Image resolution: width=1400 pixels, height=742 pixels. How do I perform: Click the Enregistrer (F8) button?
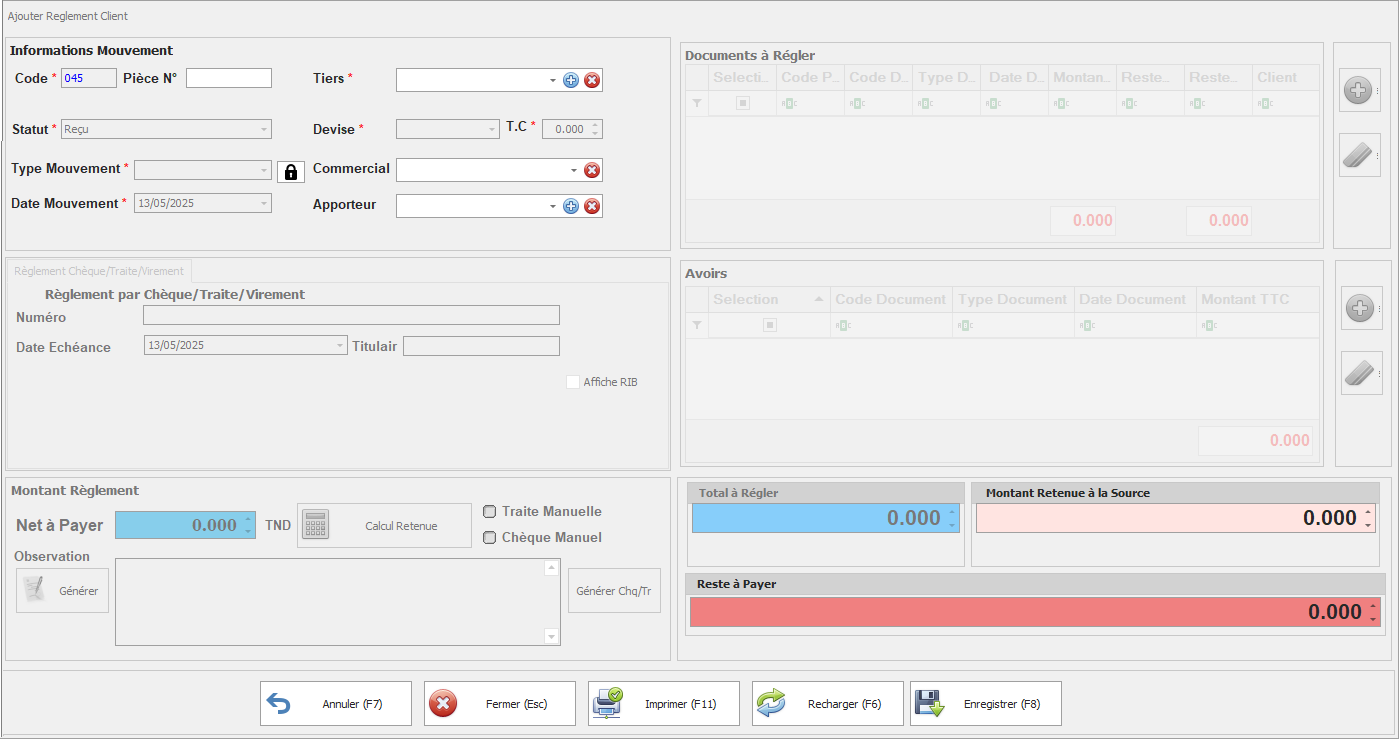click(985, 703)
